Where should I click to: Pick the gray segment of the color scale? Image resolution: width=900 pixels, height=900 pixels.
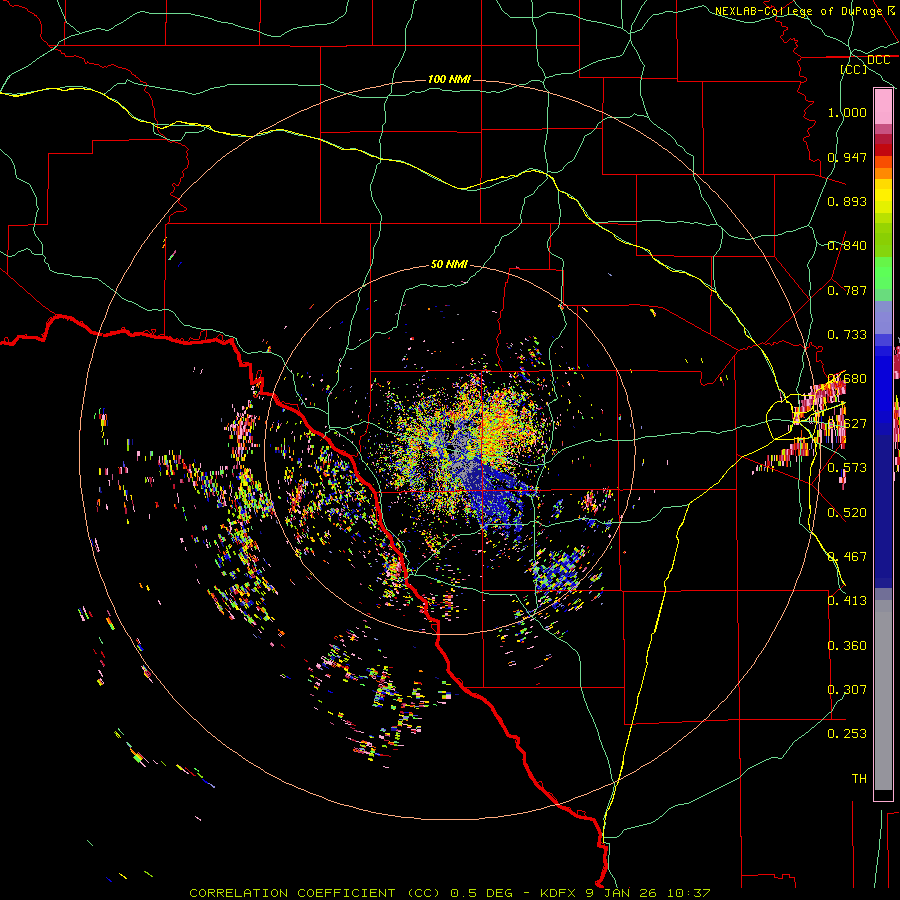[x=883, y=695]
